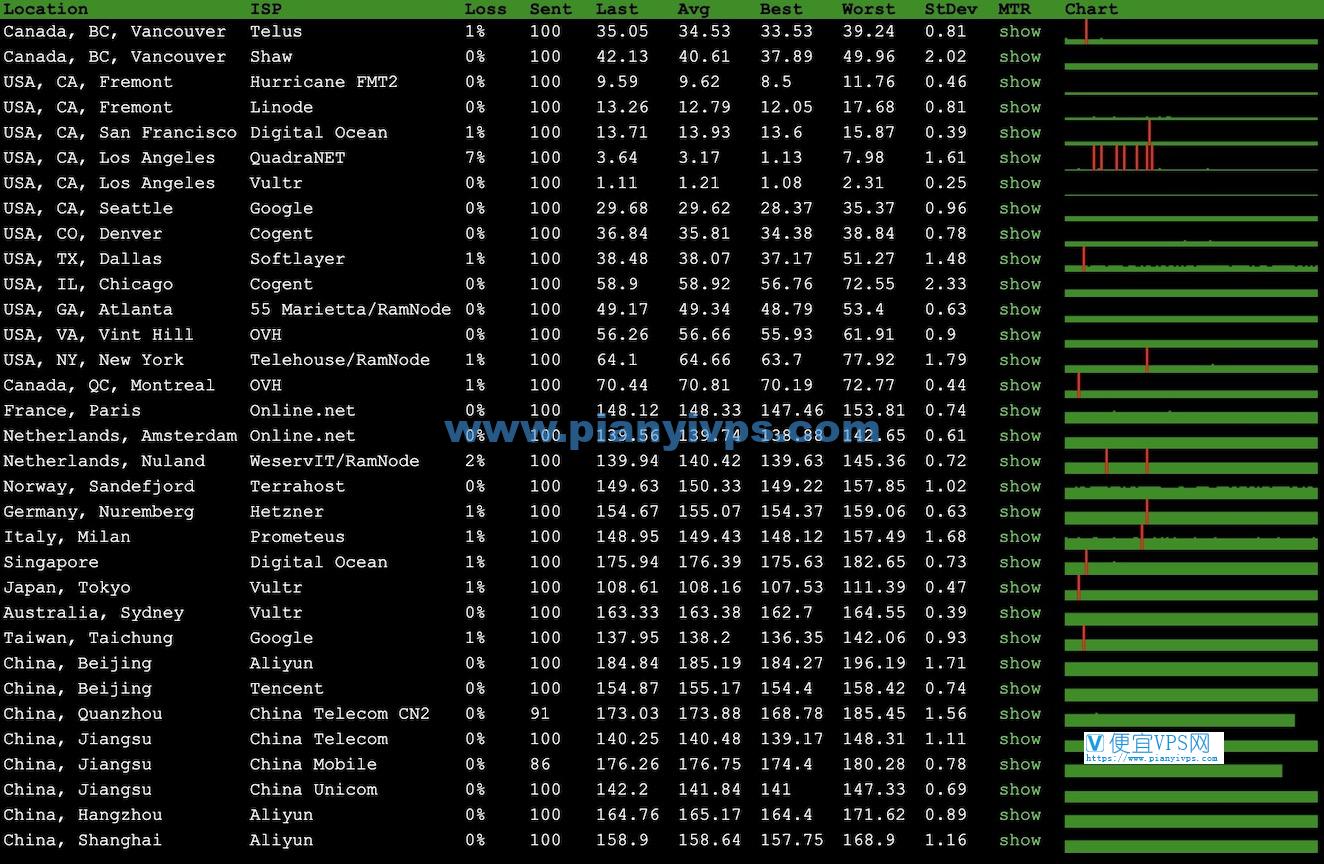1324x864 pixels.
Task: Click the 'Last' column header
Action: click(x=617, y=9)
